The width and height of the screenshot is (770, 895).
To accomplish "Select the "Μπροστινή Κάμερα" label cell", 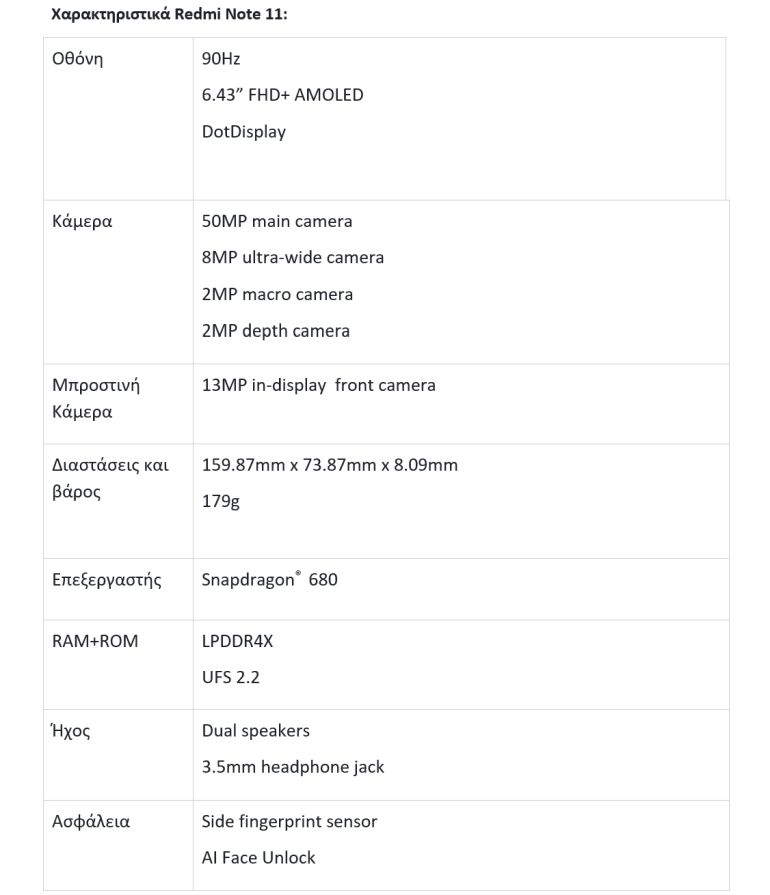I will (x=95, y=398).
